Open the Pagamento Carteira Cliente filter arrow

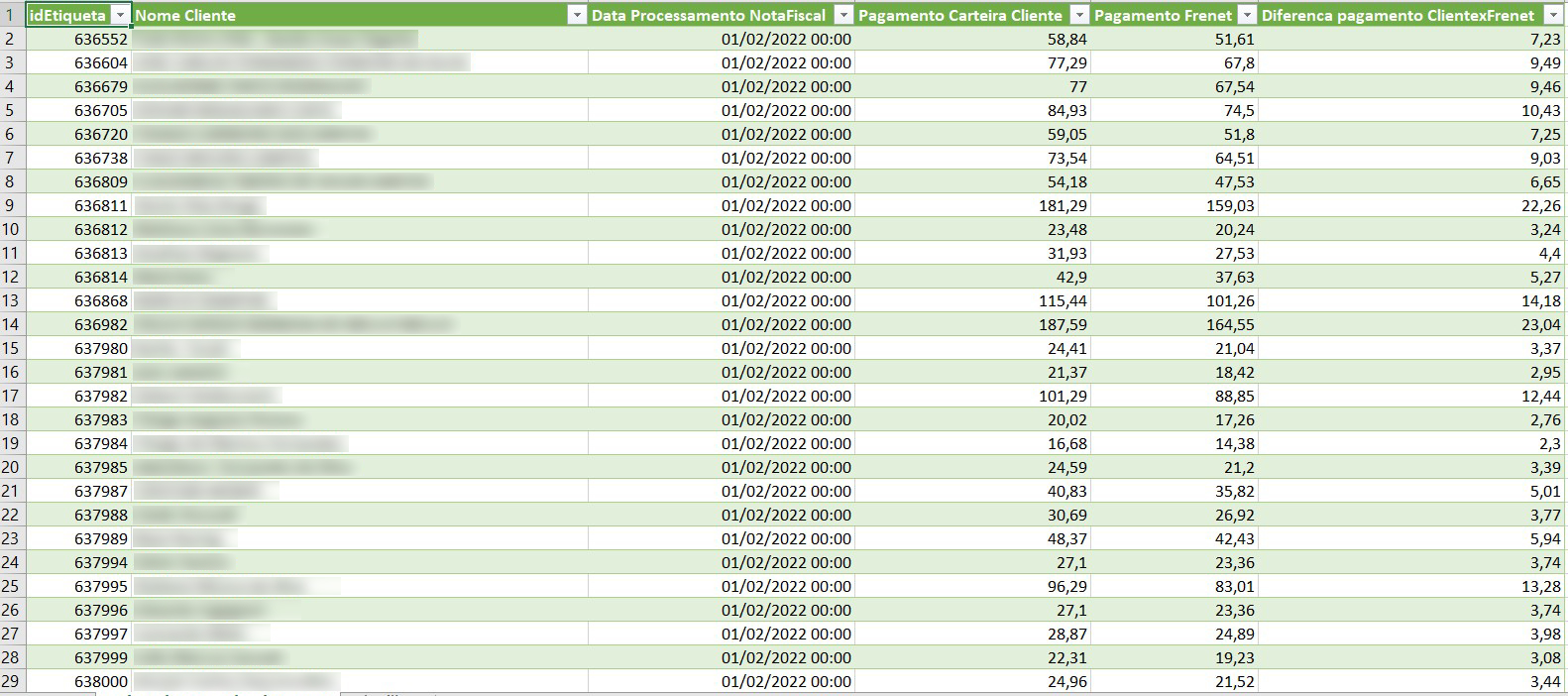pyautogui.click(x=1079, y=15)
